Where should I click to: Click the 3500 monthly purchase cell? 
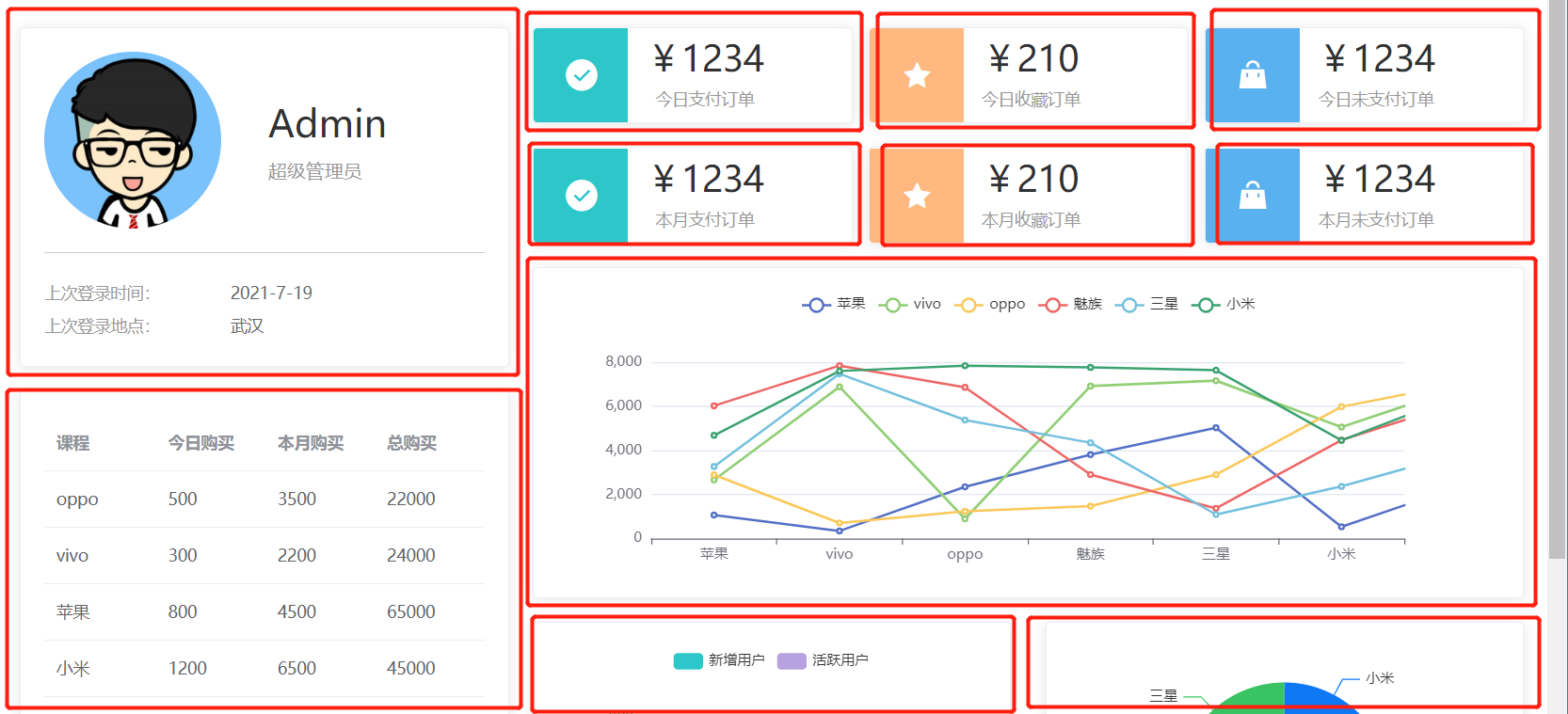tap(296, 500)
